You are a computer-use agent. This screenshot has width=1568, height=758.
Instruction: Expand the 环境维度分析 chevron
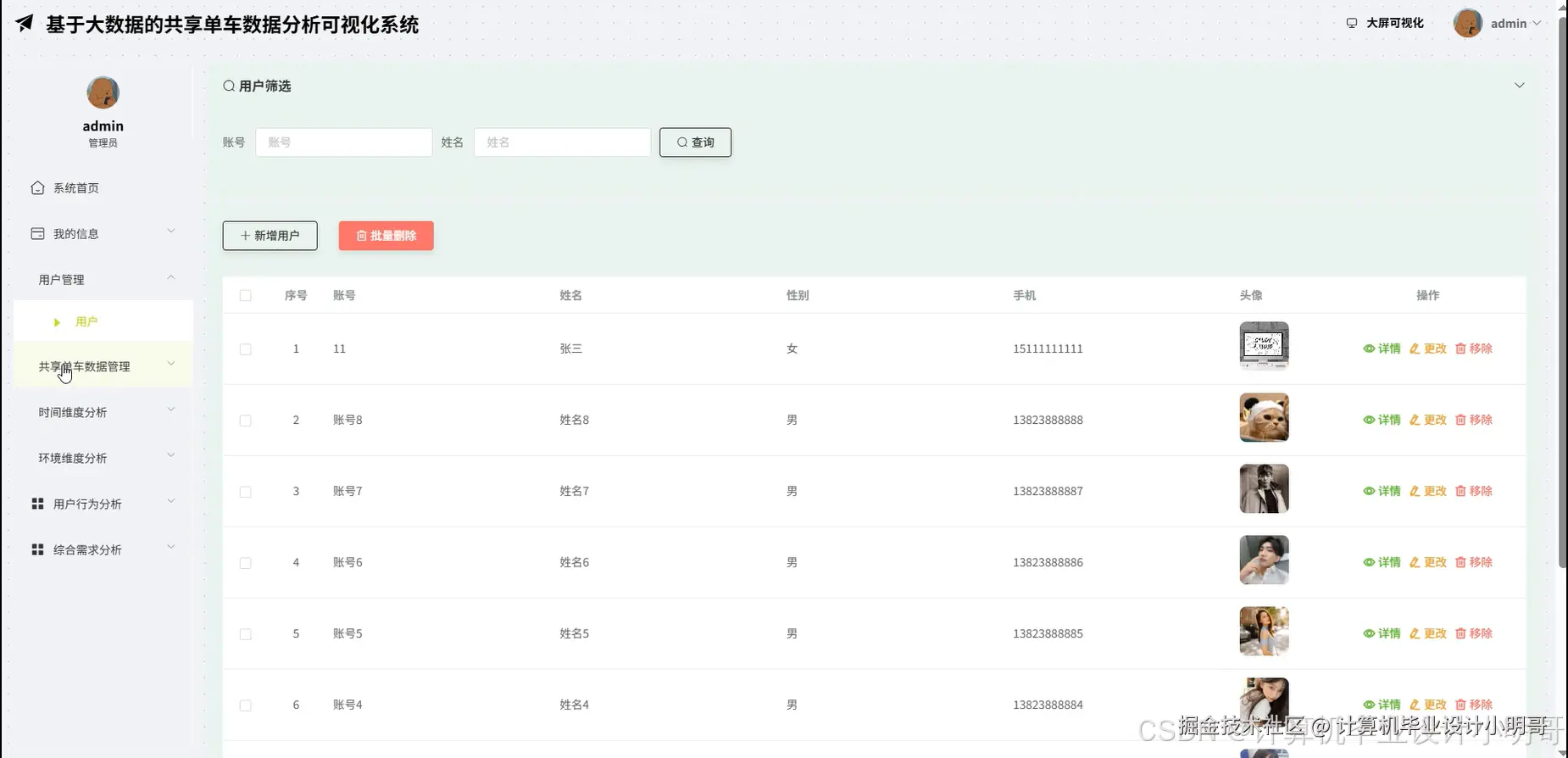coord(170,455)
